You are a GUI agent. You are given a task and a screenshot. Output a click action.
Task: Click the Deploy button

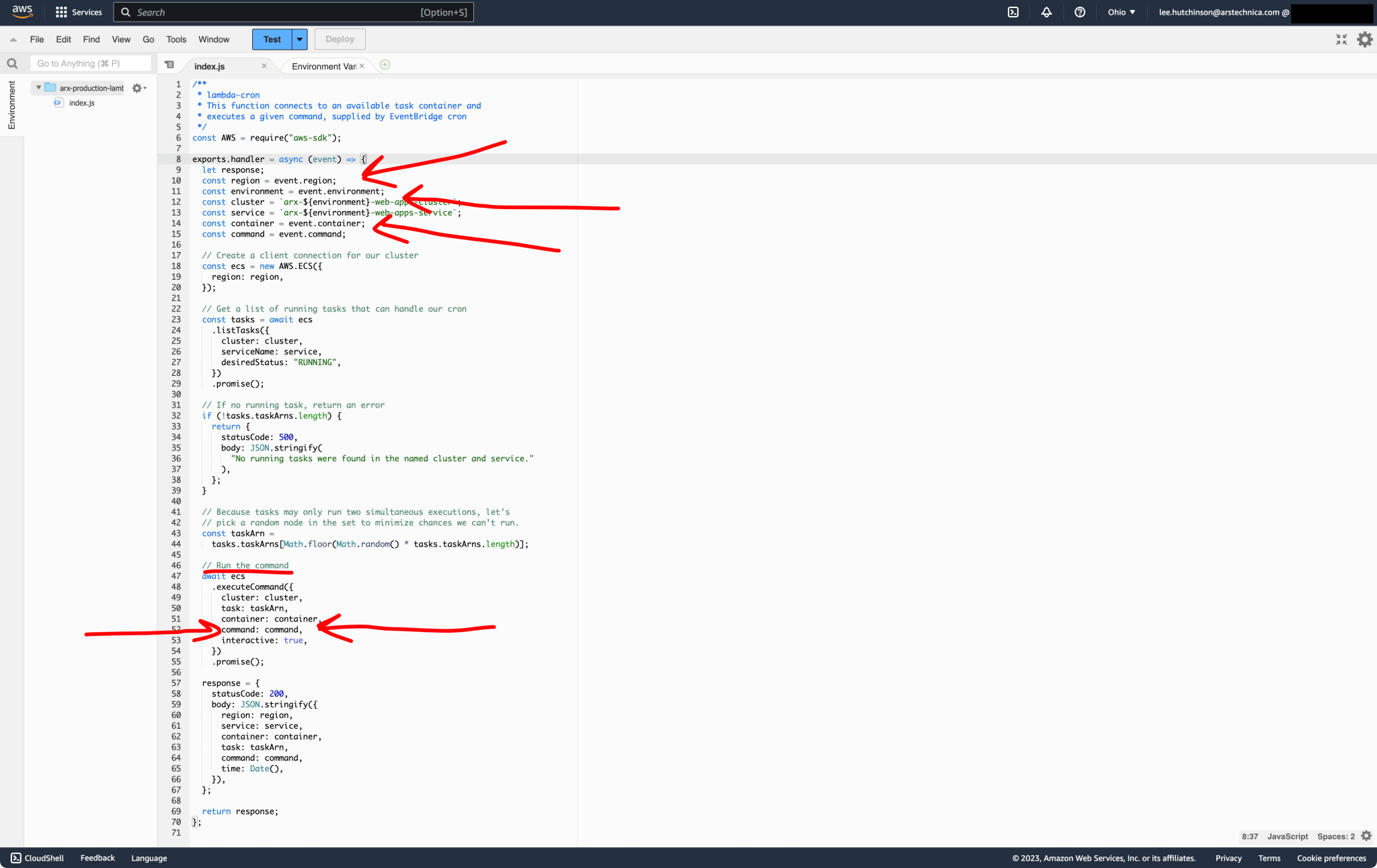coord(340,39)
